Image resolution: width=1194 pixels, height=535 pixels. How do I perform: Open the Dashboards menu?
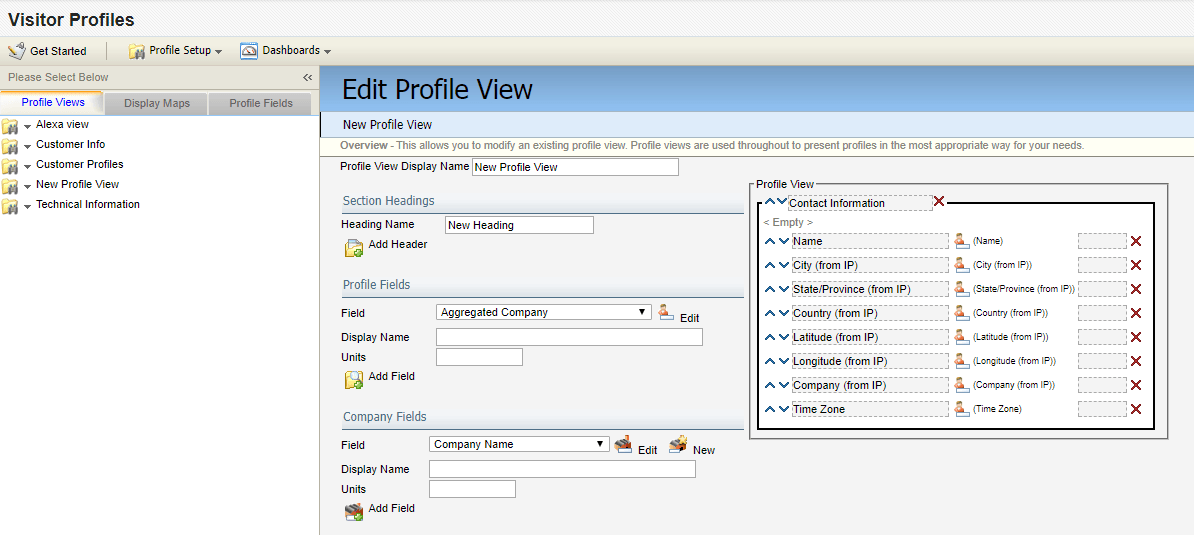pos(286,51)
